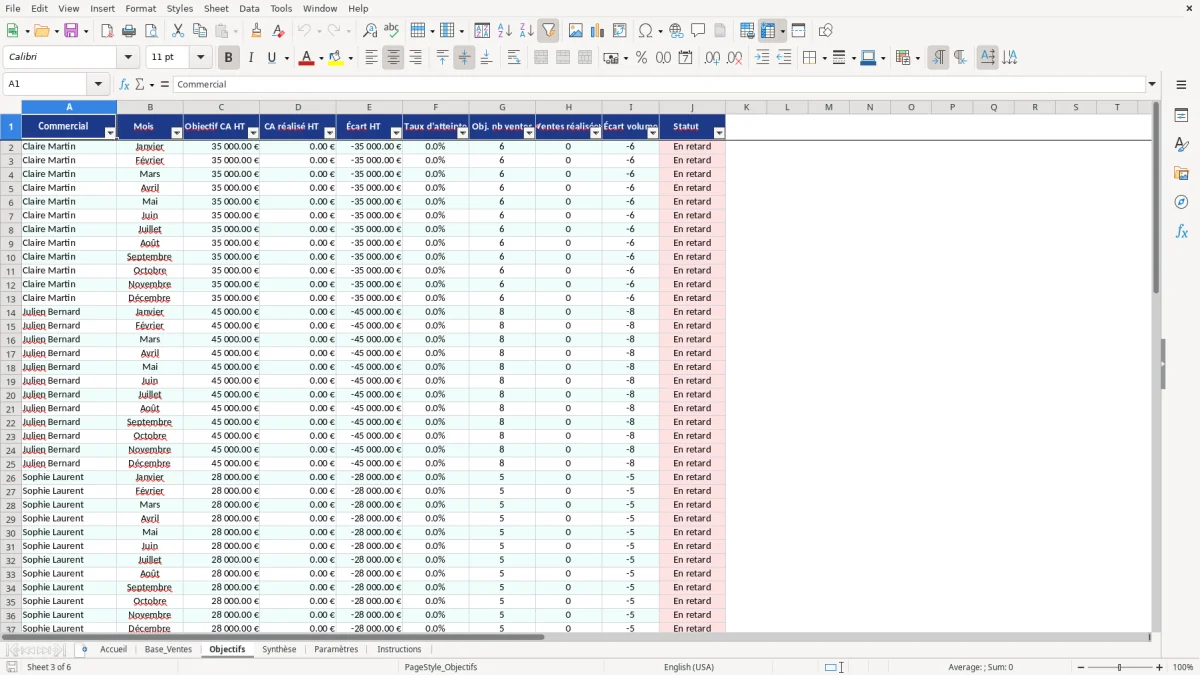Click the Increase Indent icon
Image resolution: width=1200 pixels, height=675 pixels.
tap(762, 58)
